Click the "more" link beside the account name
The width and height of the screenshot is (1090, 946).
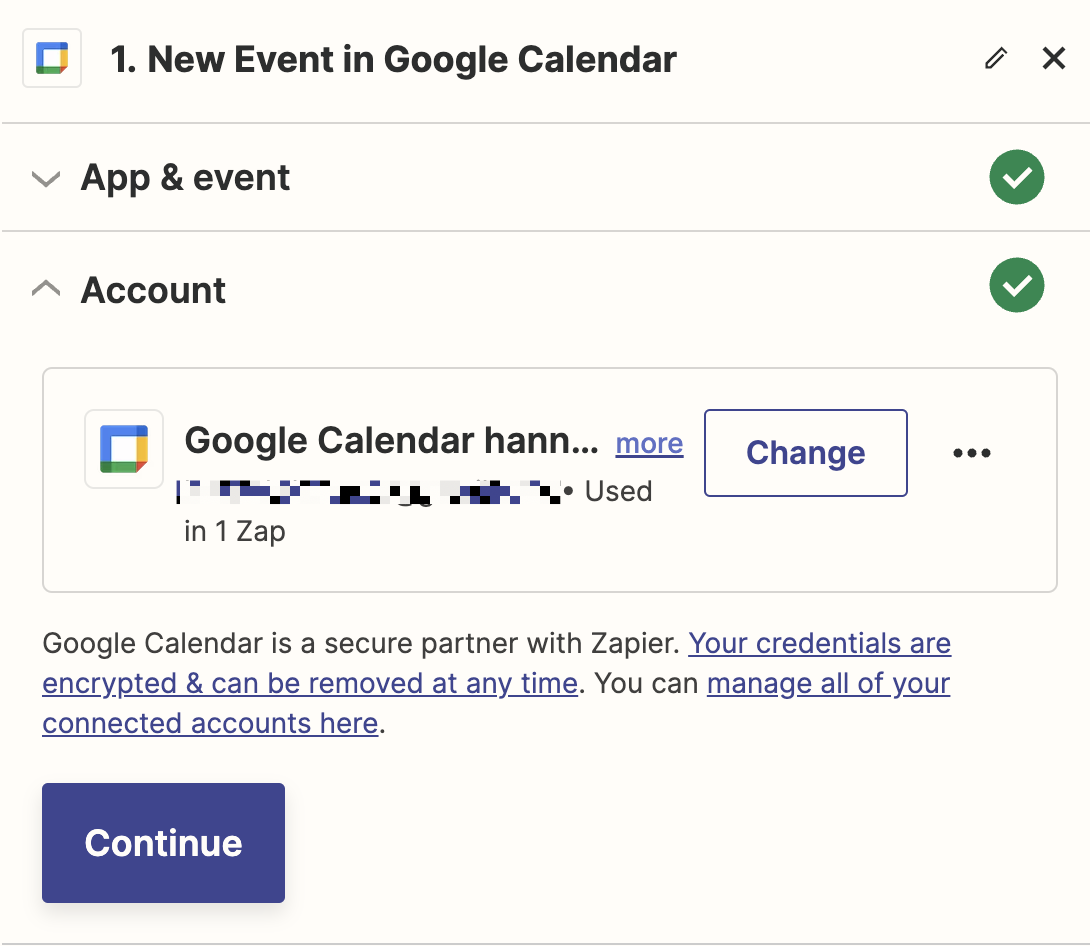pos(649,443)
